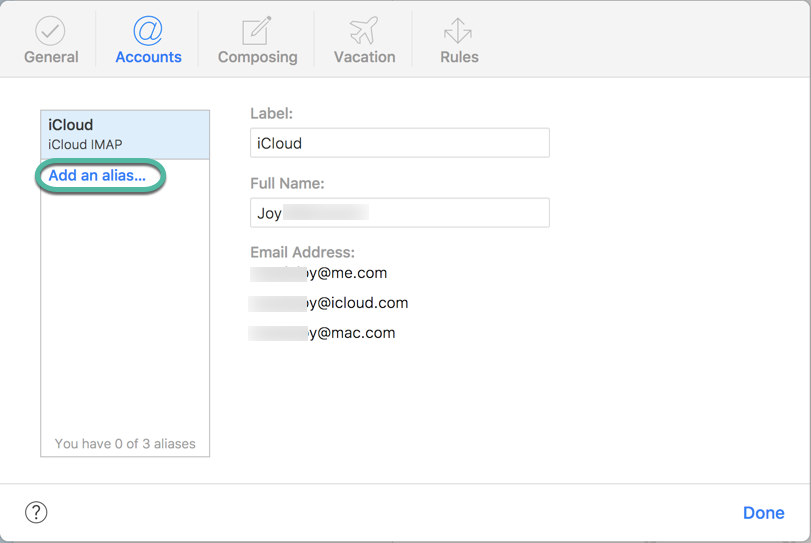Screen dimensions: 811x543
Task: Click the Vacation airplane icon
Action: [364, 30]
